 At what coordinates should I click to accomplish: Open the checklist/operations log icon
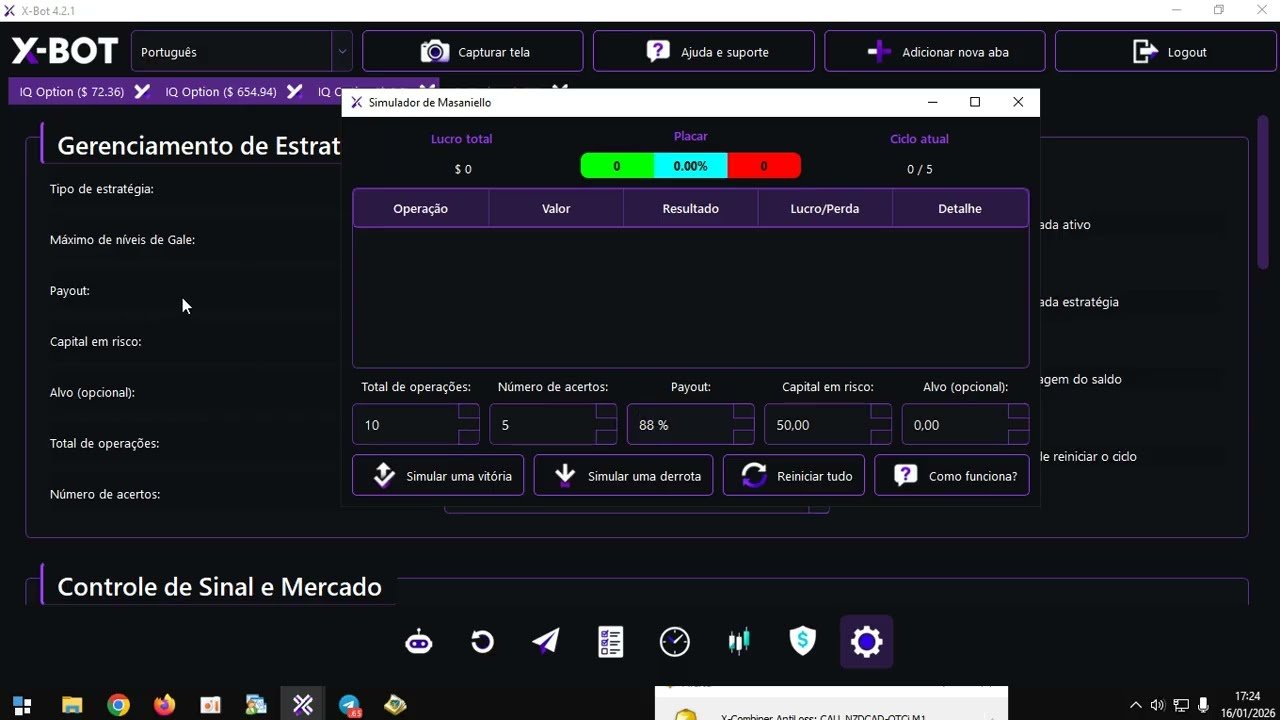tap(610, 641)
